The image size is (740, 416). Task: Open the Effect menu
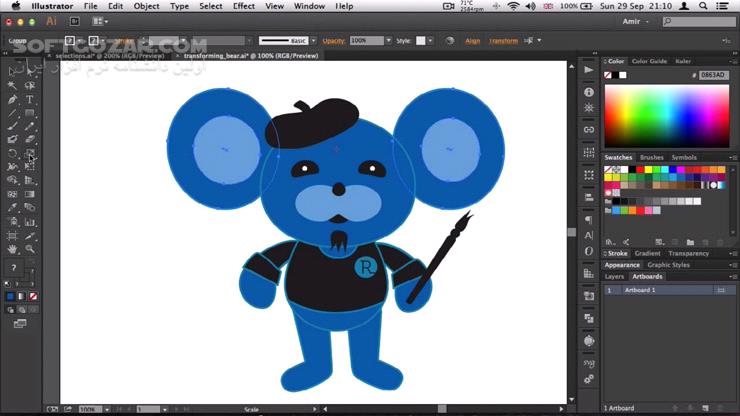pos(244,6)
